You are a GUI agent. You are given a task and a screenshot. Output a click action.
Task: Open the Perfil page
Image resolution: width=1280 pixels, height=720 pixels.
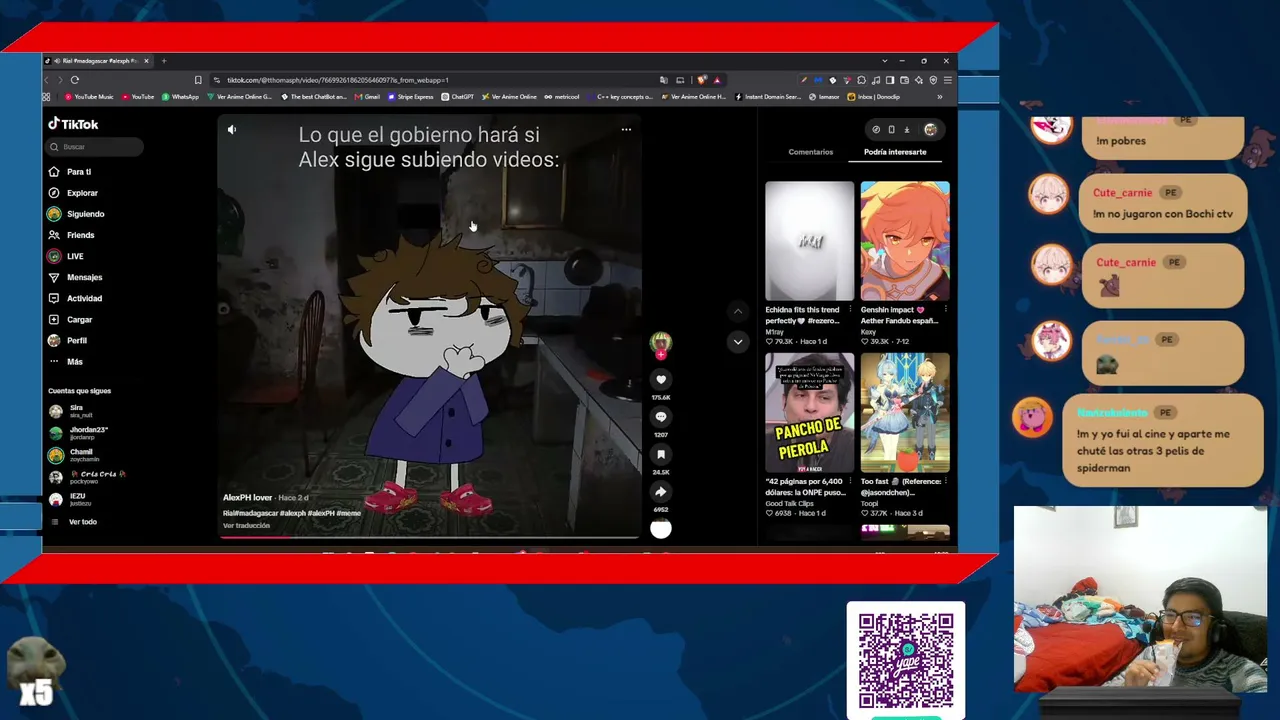pyautogui.click(x=68, y=341)
